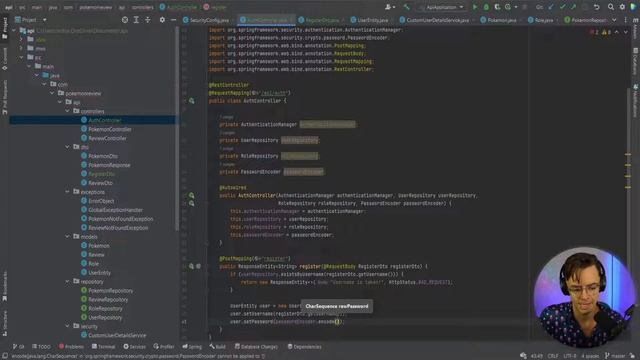
Task: Open the Profiler tool window
Action: click(x=164, y=347)
